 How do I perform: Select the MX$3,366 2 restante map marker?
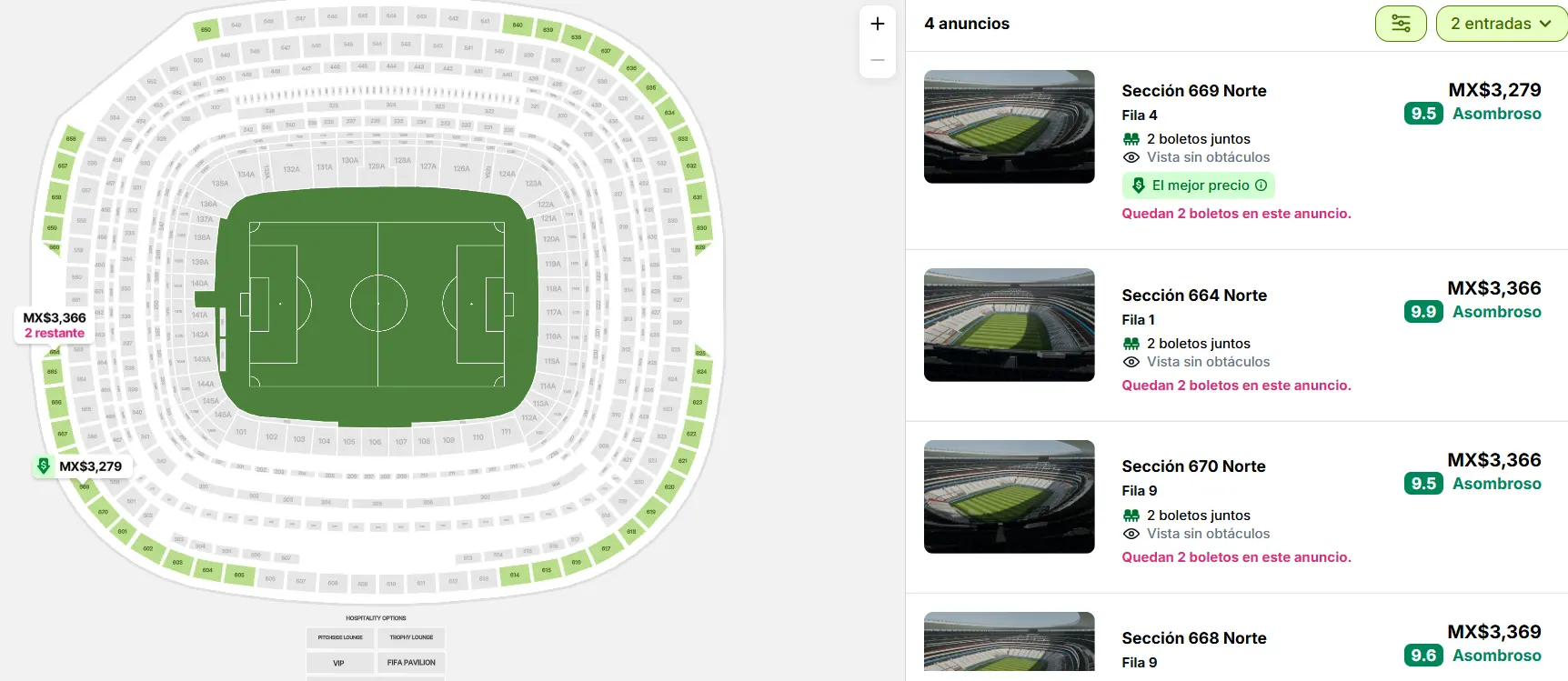pyautogui.click(x=55, y=325)
